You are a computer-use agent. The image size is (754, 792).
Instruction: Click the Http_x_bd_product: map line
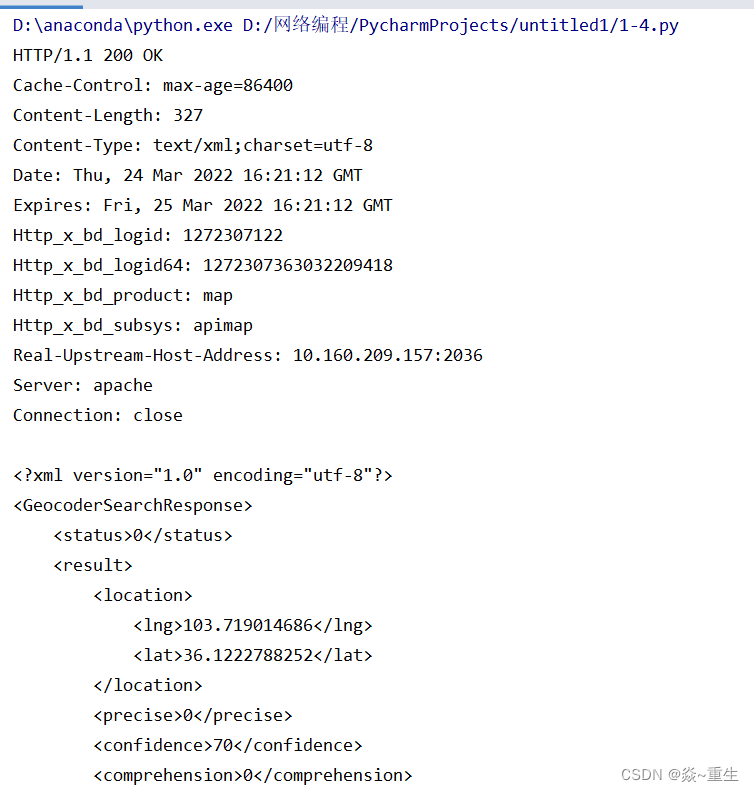pos(123,295)
